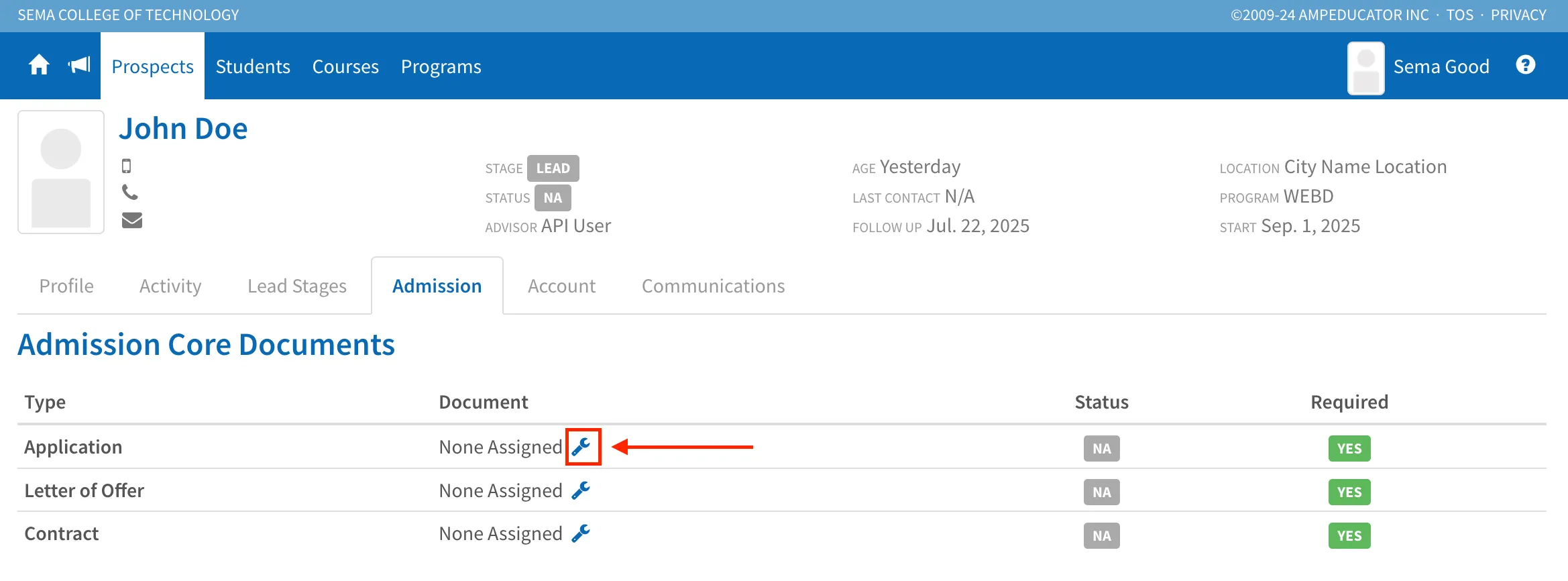
Task: Switch to the Lead Stages tab
Action: [x=297, y=286]
